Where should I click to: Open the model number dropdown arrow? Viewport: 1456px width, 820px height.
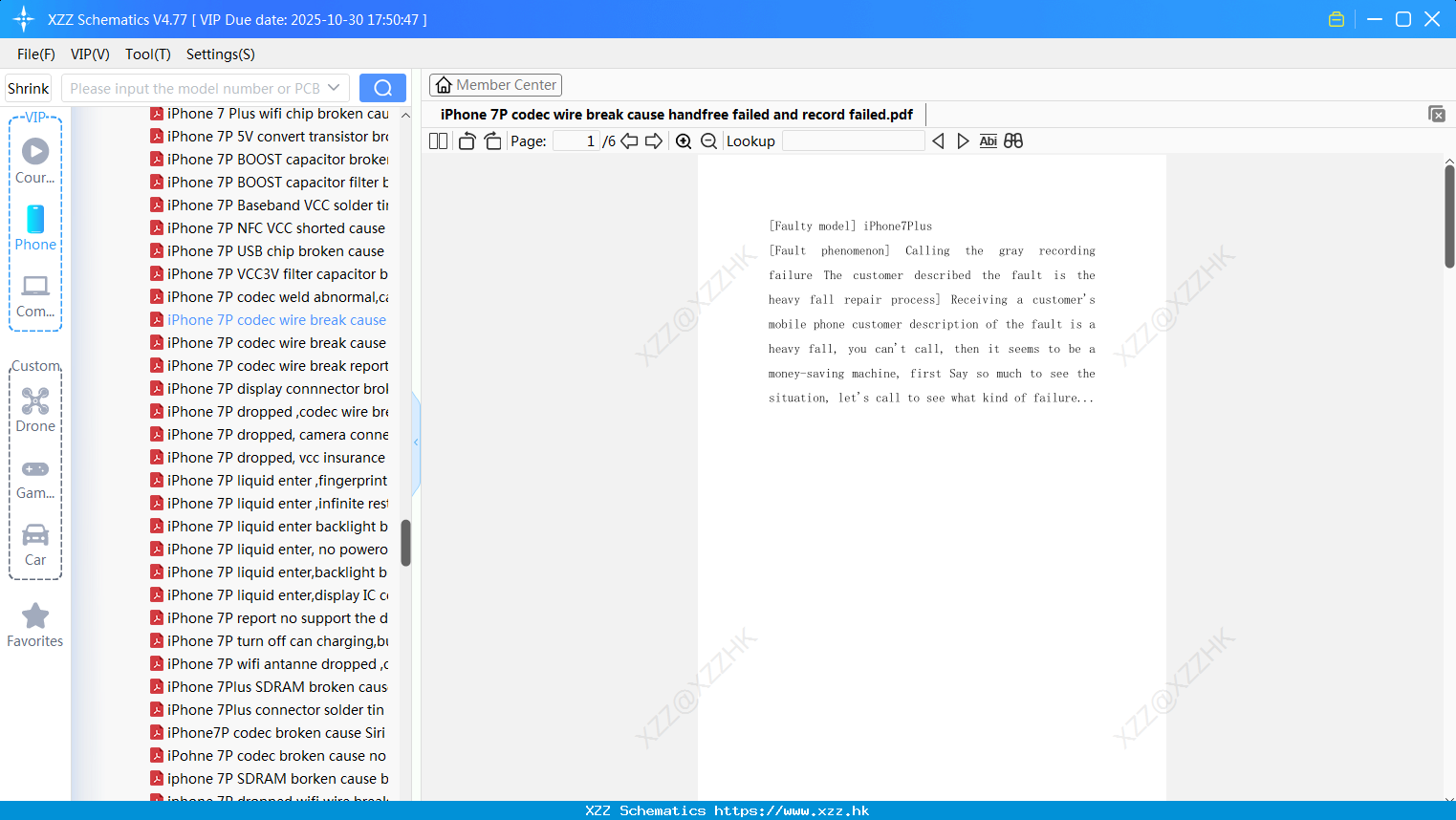334,88
